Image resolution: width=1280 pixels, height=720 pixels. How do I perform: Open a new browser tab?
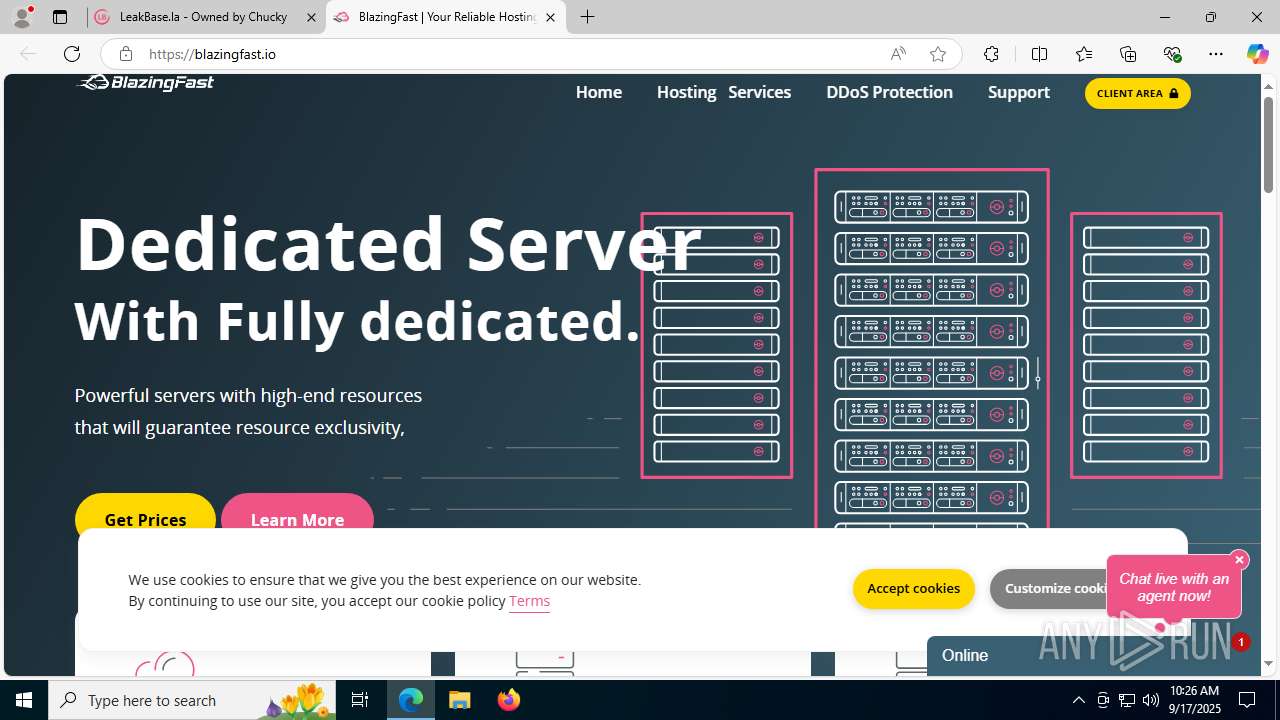[x=588, y=17]
